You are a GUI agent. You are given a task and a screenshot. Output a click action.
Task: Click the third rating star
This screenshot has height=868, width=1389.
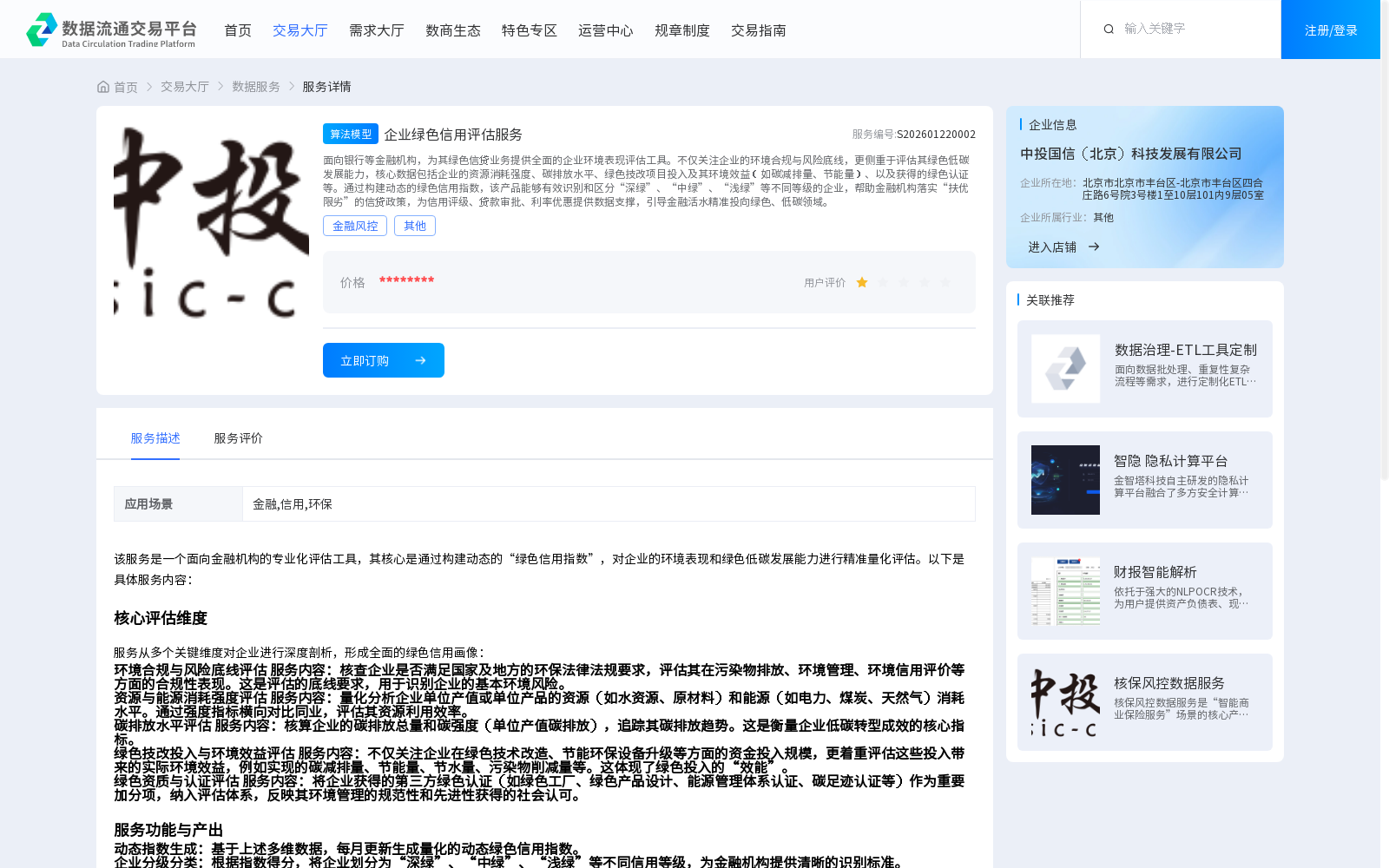[x=904, y=282]
